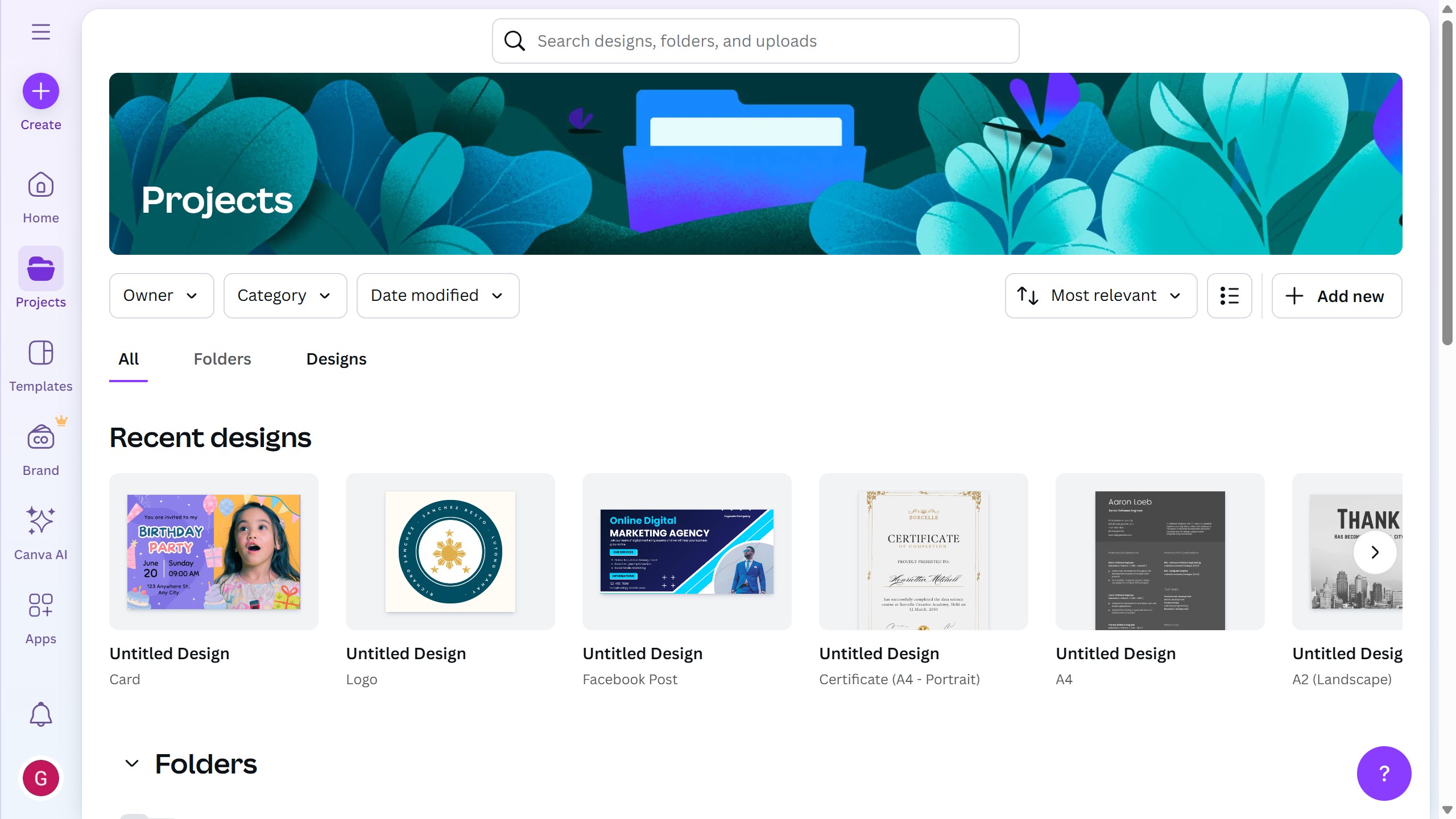This screenshot has height=819, width=1456.
Task: Open the Date modified filter
Action: [x=437, y=296]
